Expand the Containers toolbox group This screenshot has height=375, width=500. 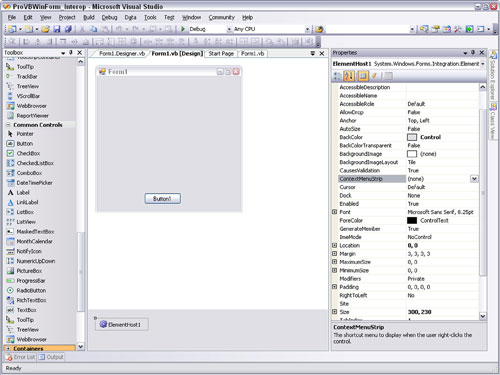[8, 348]
